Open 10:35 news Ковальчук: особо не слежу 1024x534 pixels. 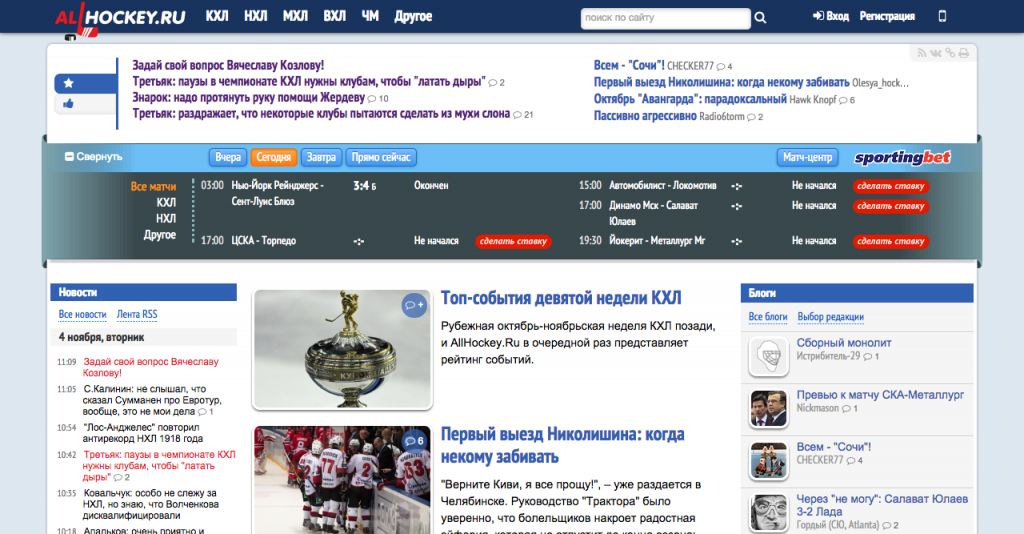(x=150, y=504)
